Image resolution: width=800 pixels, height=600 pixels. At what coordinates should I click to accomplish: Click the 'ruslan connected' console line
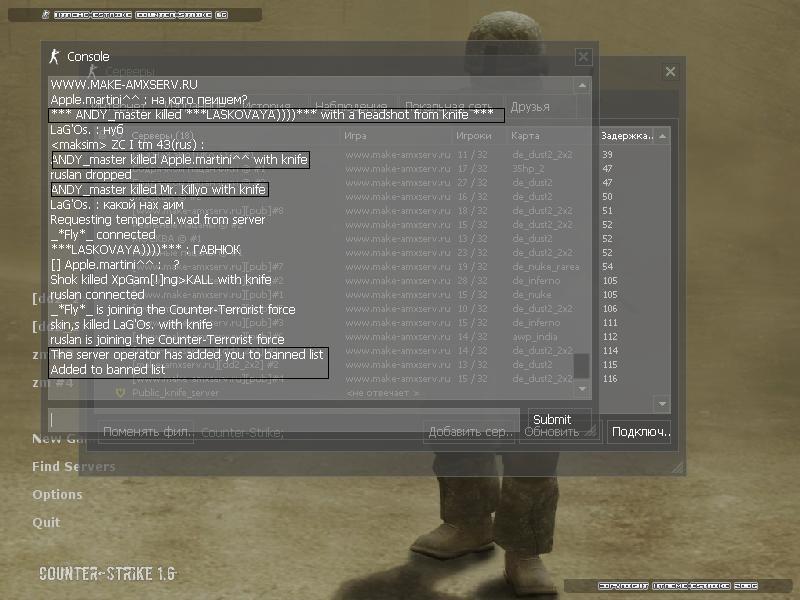[97, 294]
